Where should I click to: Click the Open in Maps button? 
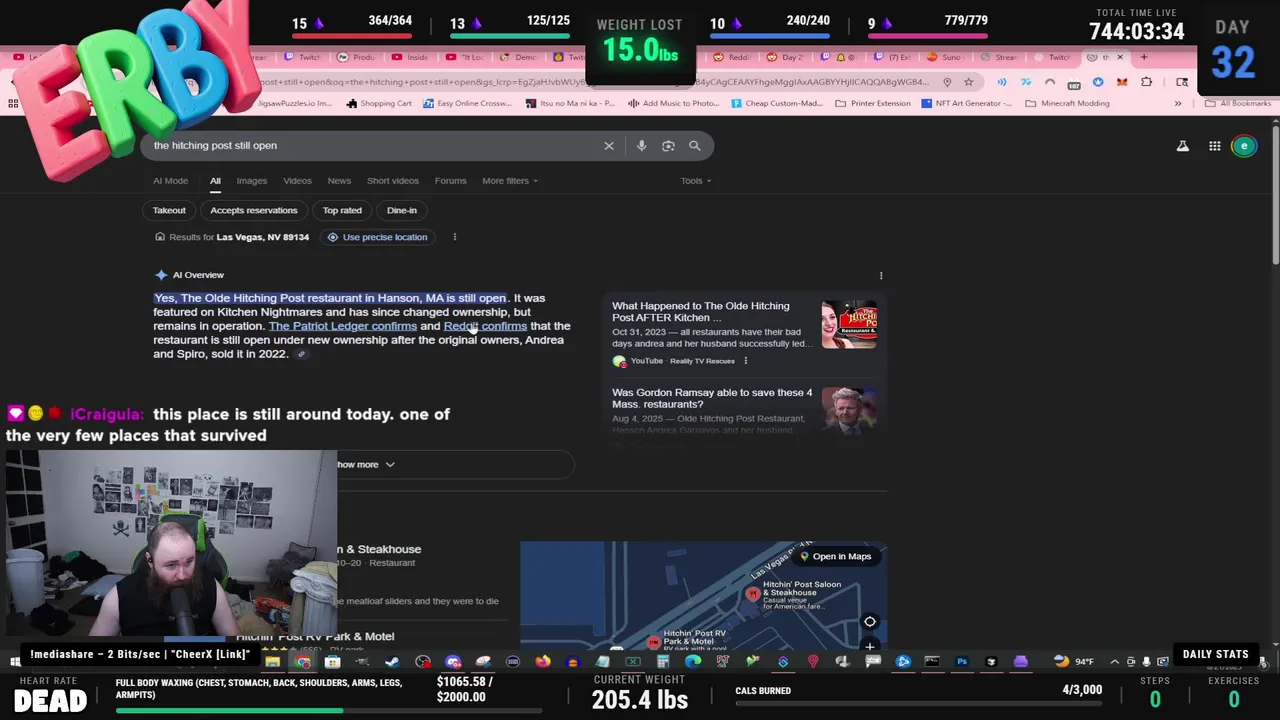tap(835, 557)
